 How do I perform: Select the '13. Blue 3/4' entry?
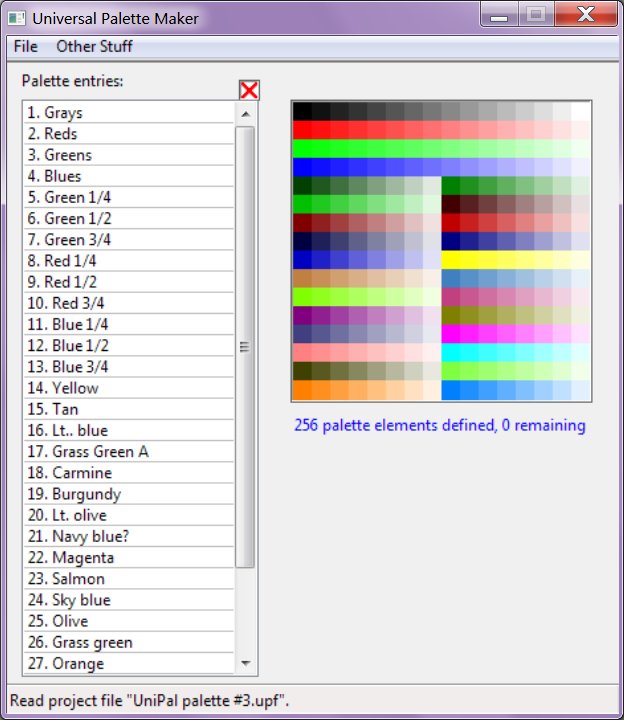(129, 366)
